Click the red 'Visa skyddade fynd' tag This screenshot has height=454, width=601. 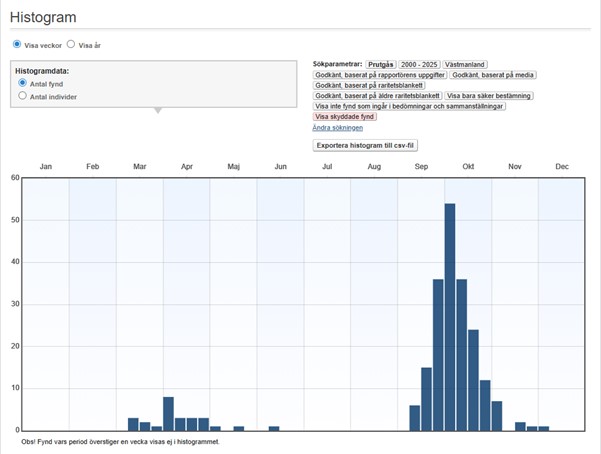(x=347, y=117)
